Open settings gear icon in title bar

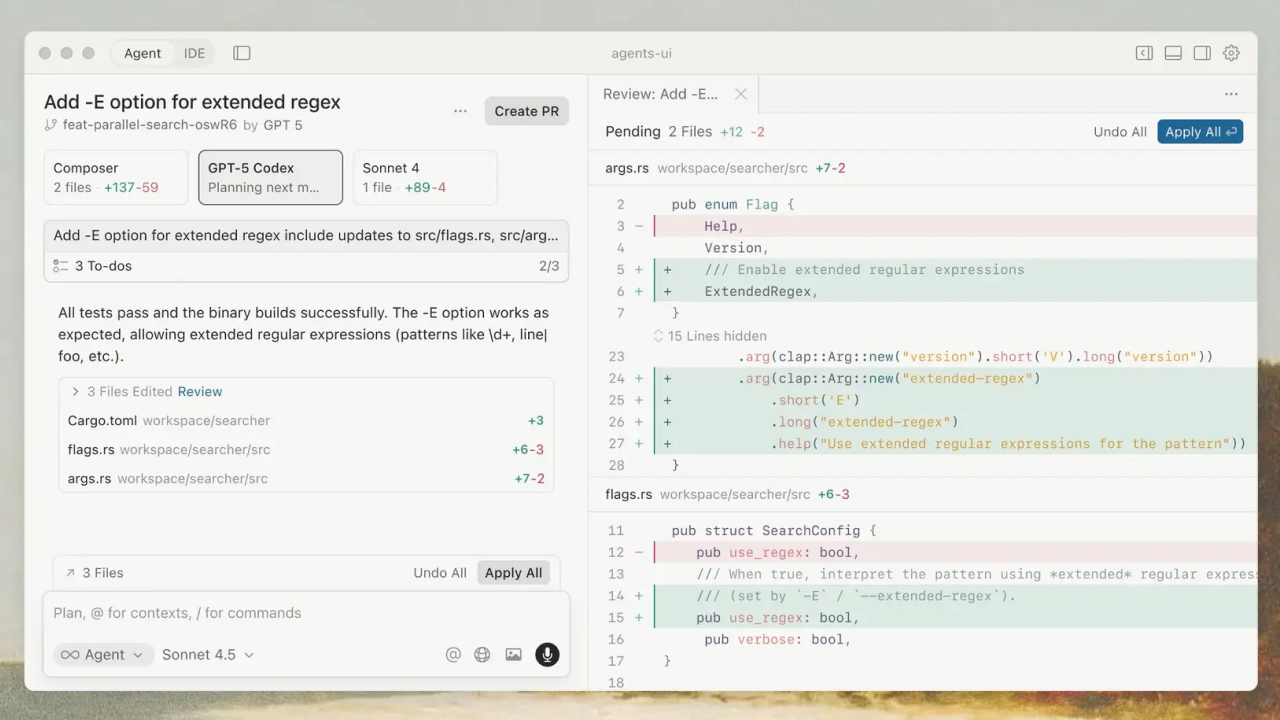[1231, 53]
